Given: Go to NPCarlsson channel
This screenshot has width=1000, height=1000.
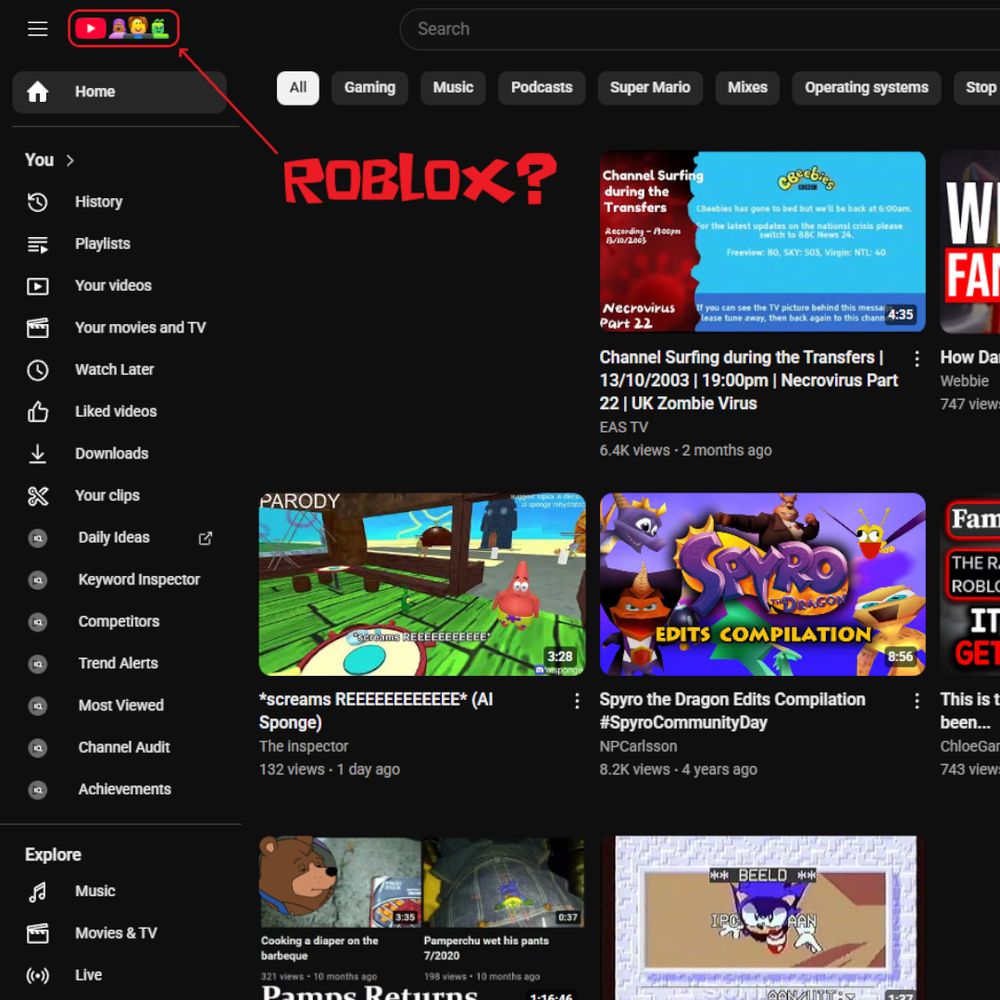Looking at the screenshot, I should [638, 746].
